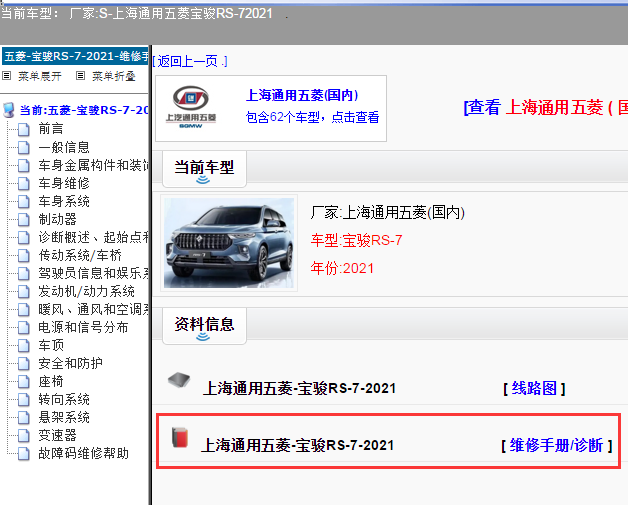Open the 一般信息 tree entry

(x=64, y=147)
